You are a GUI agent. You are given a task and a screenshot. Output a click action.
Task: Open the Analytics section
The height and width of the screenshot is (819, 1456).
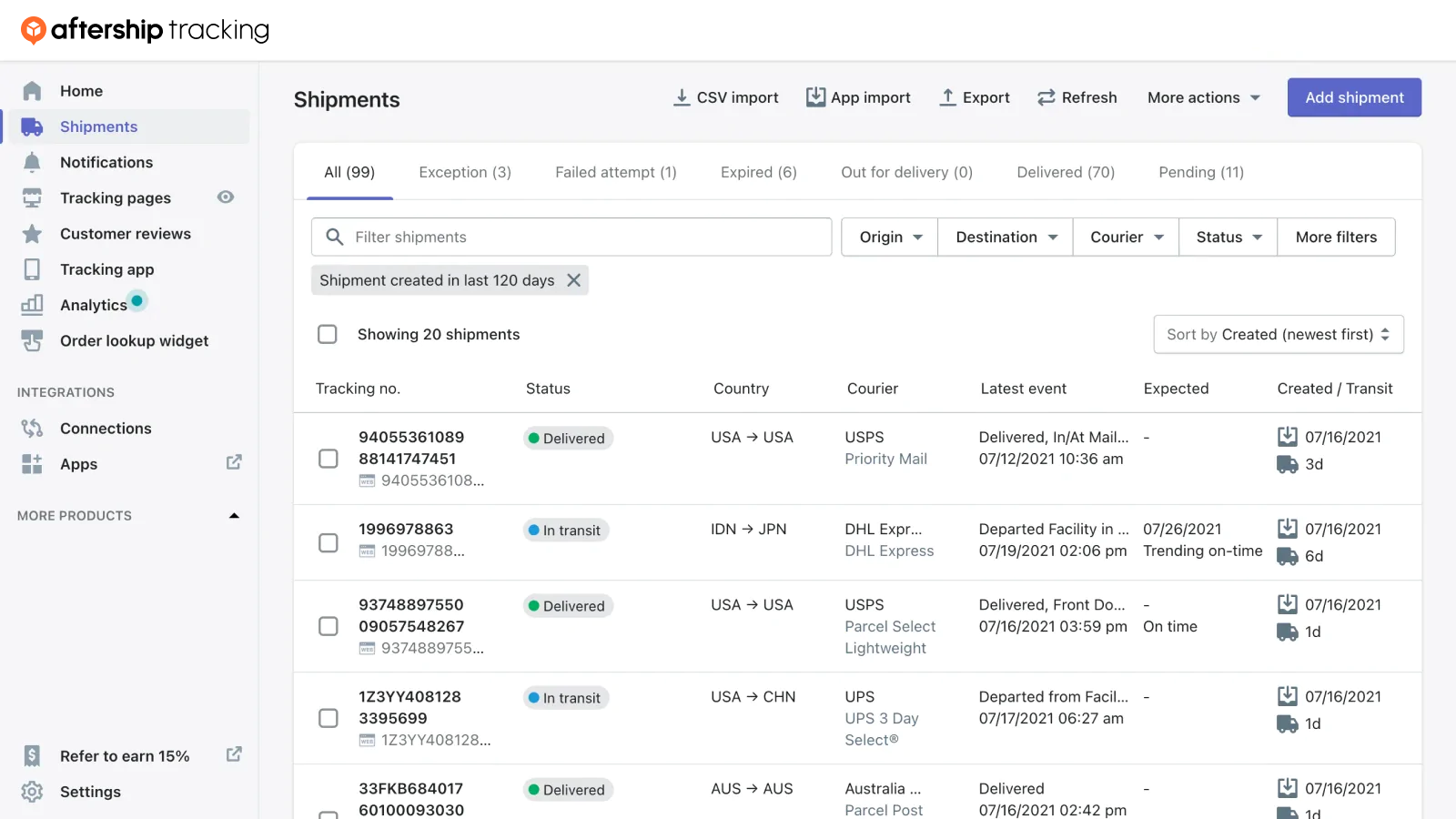pyautogui.click(x=96, y=305)
